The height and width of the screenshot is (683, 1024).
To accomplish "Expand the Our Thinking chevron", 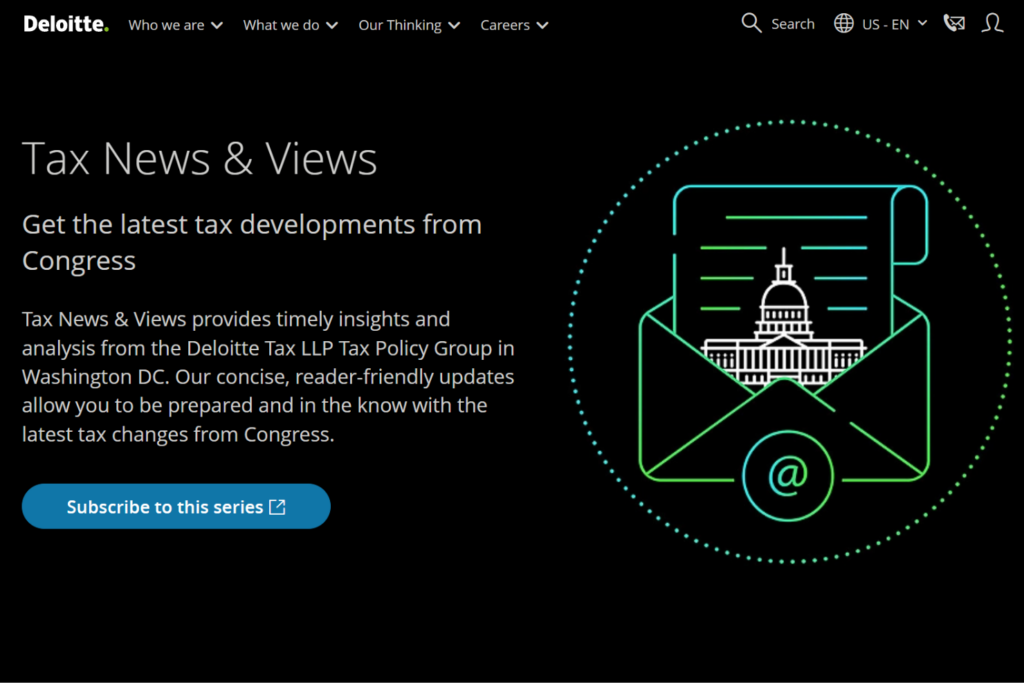I will (x=454, y=25).
